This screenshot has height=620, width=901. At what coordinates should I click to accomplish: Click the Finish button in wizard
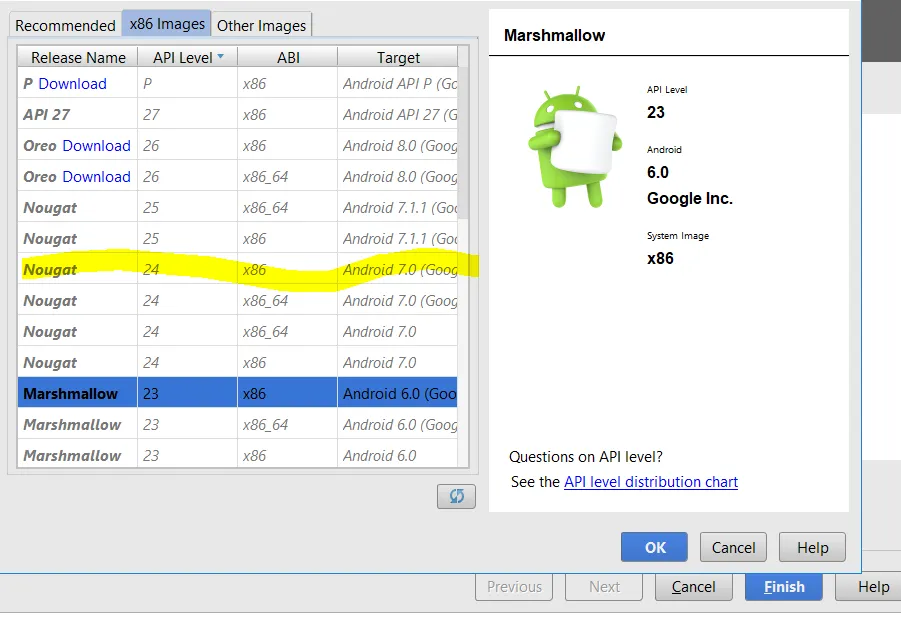(x=784, y=587)
